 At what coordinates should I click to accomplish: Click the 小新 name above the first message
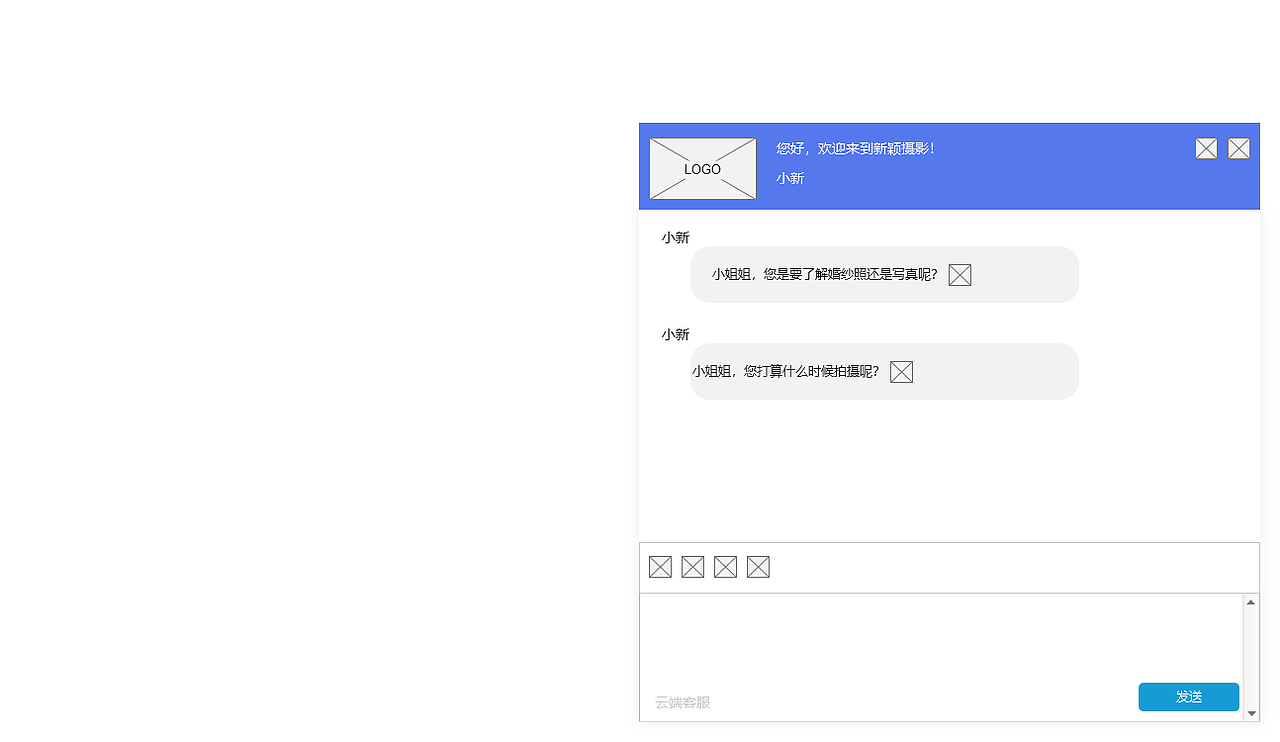(x=675, y=237)
